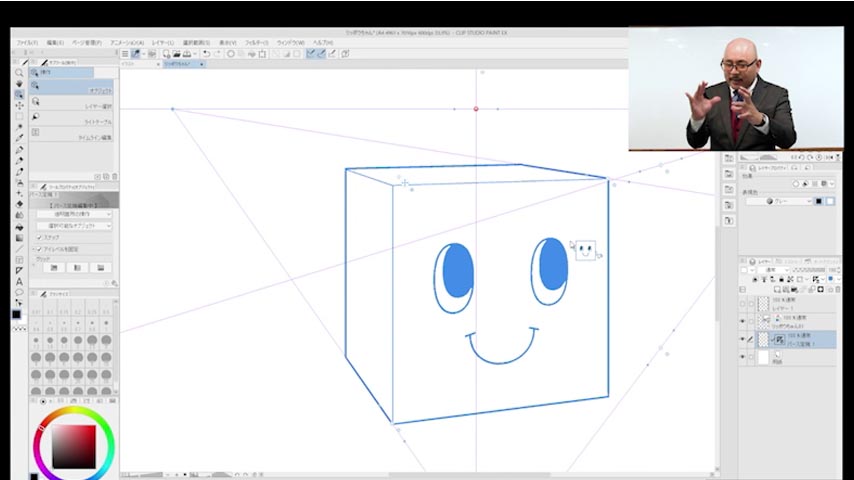Delete sub tool with the trash icon
The width and height of the screenshot is (854, 480).
coord(114,177)
